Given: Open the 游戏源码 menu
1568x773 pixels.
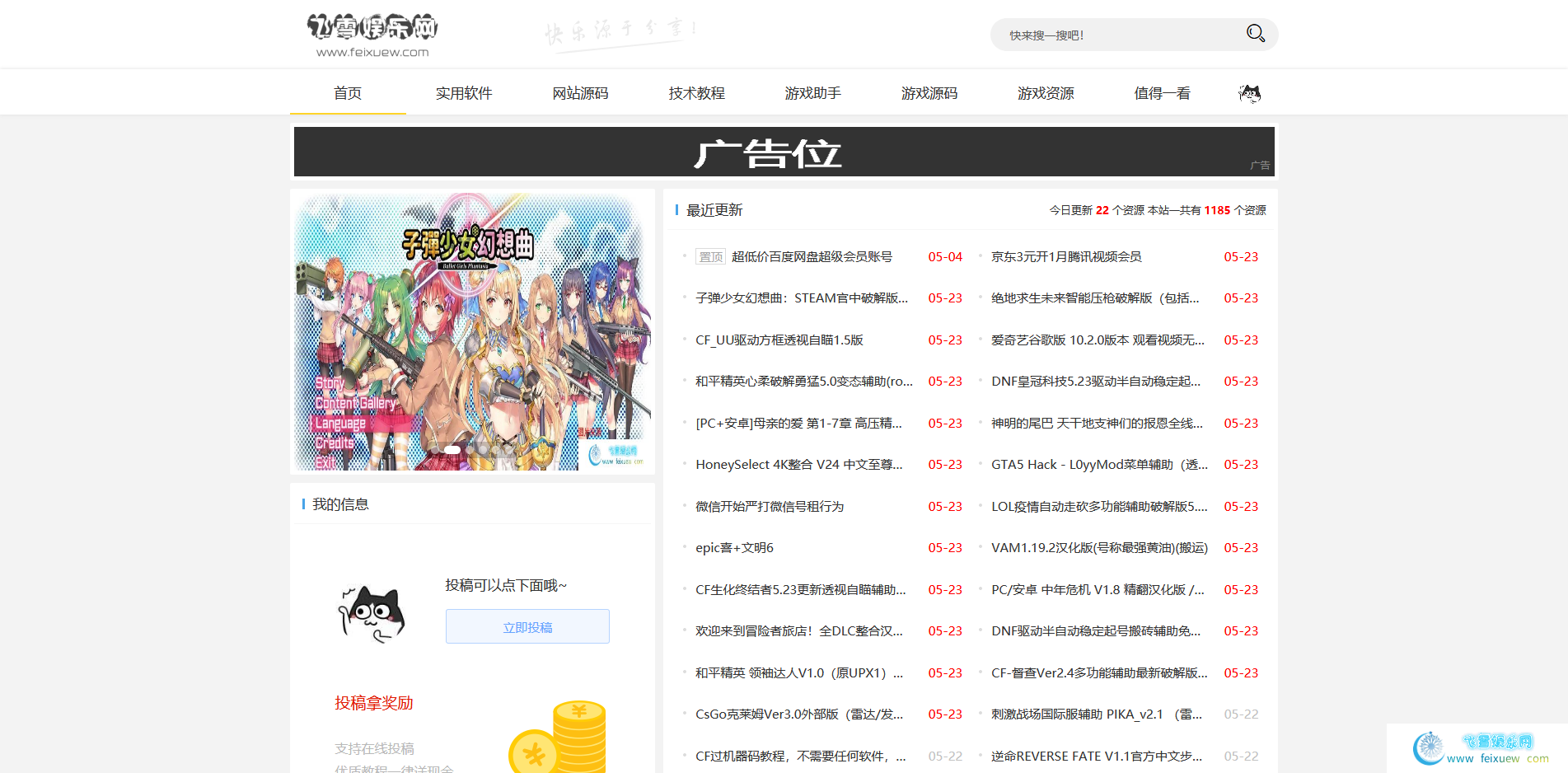Looking at the screenshot, I should tap(929, 93).
